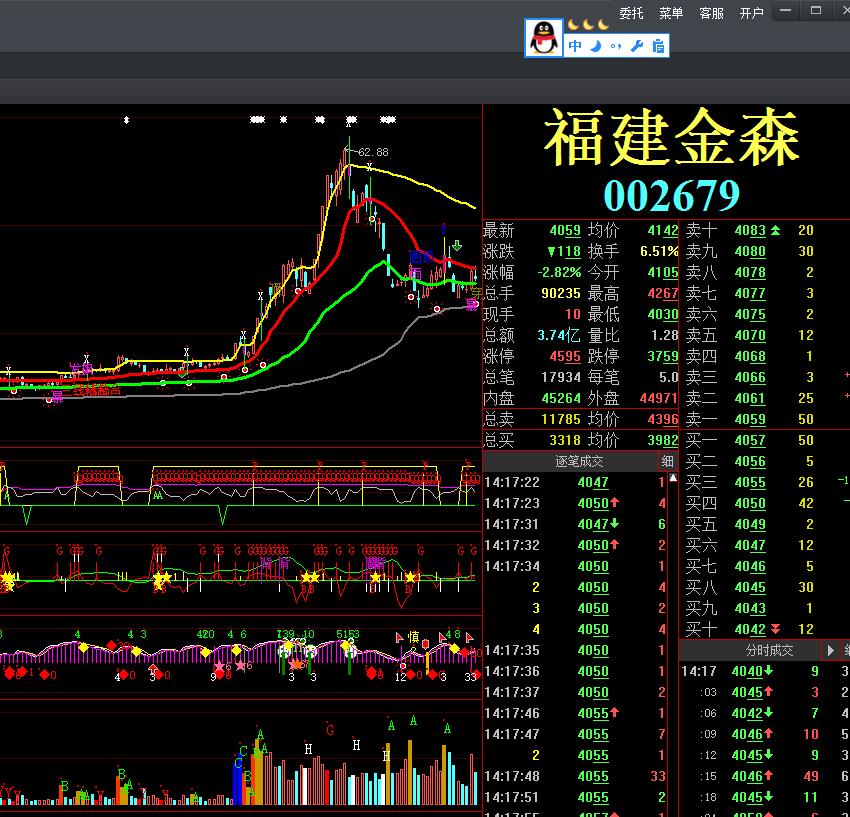Open the 菜单 menu
The image size is (850, 817).
671,13
